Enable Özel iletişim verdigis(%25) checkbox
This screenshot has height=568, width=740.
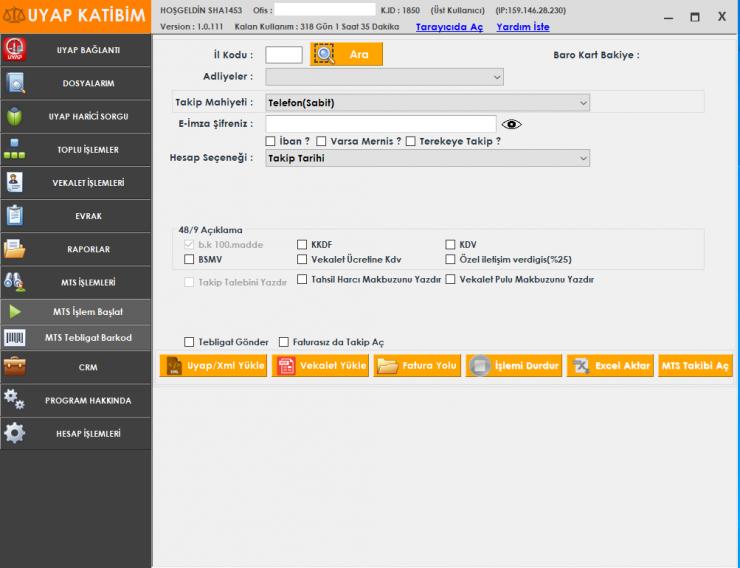[450, 259]
